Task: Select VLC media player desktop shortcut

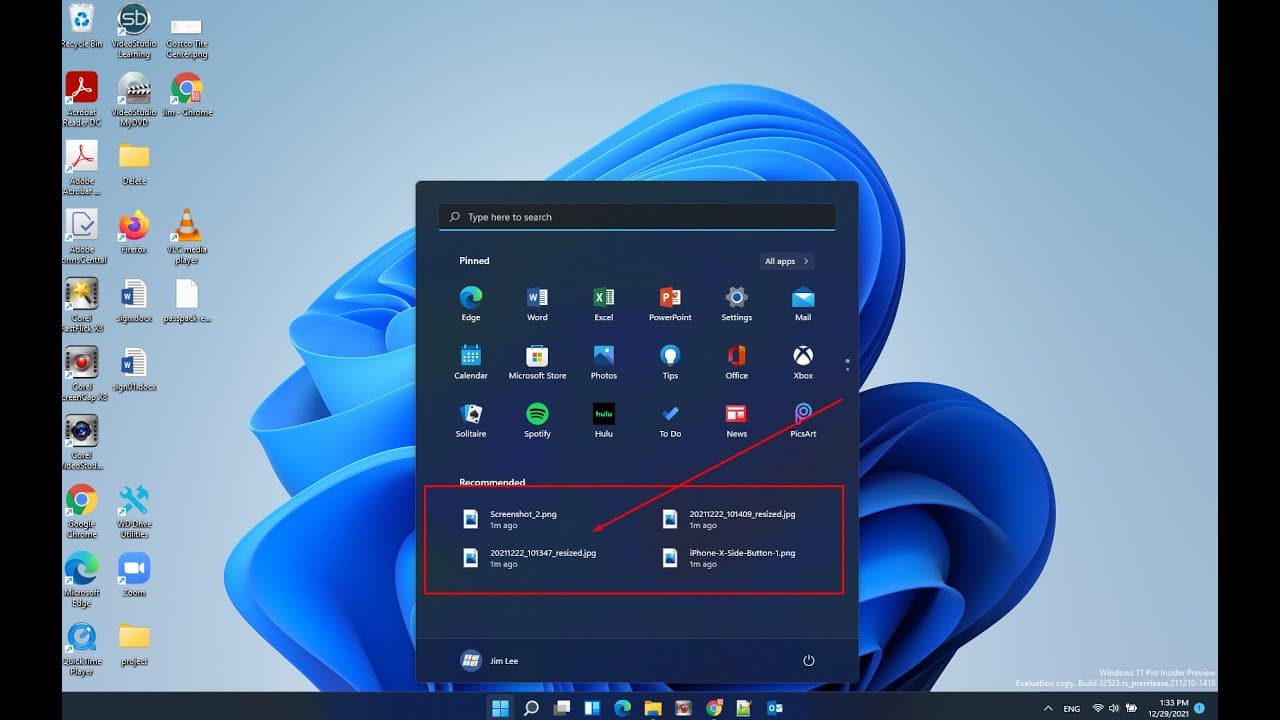Action: click(x=186, y=237)
